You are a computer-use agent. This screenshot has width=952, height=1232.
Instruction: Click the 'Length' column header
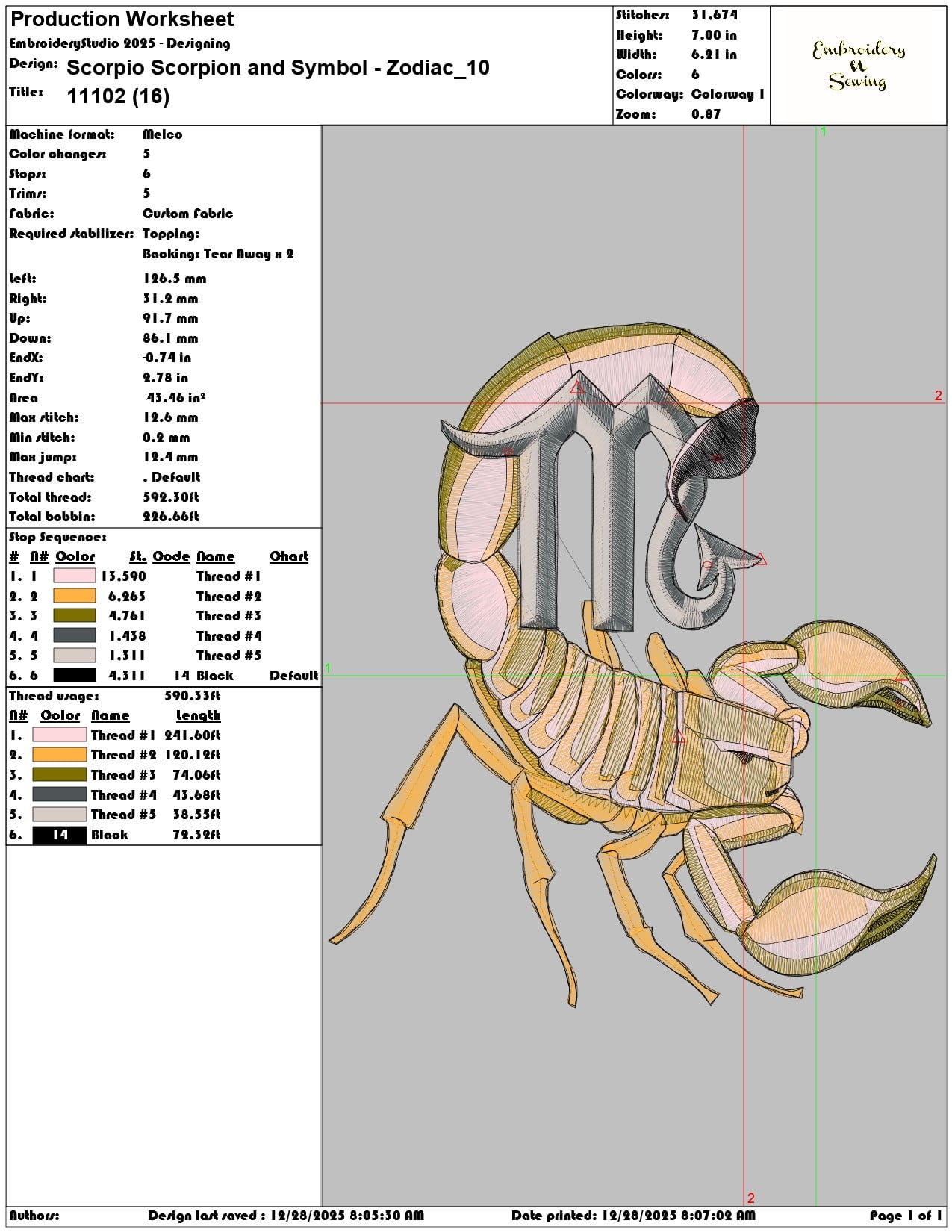coord(198,715)
